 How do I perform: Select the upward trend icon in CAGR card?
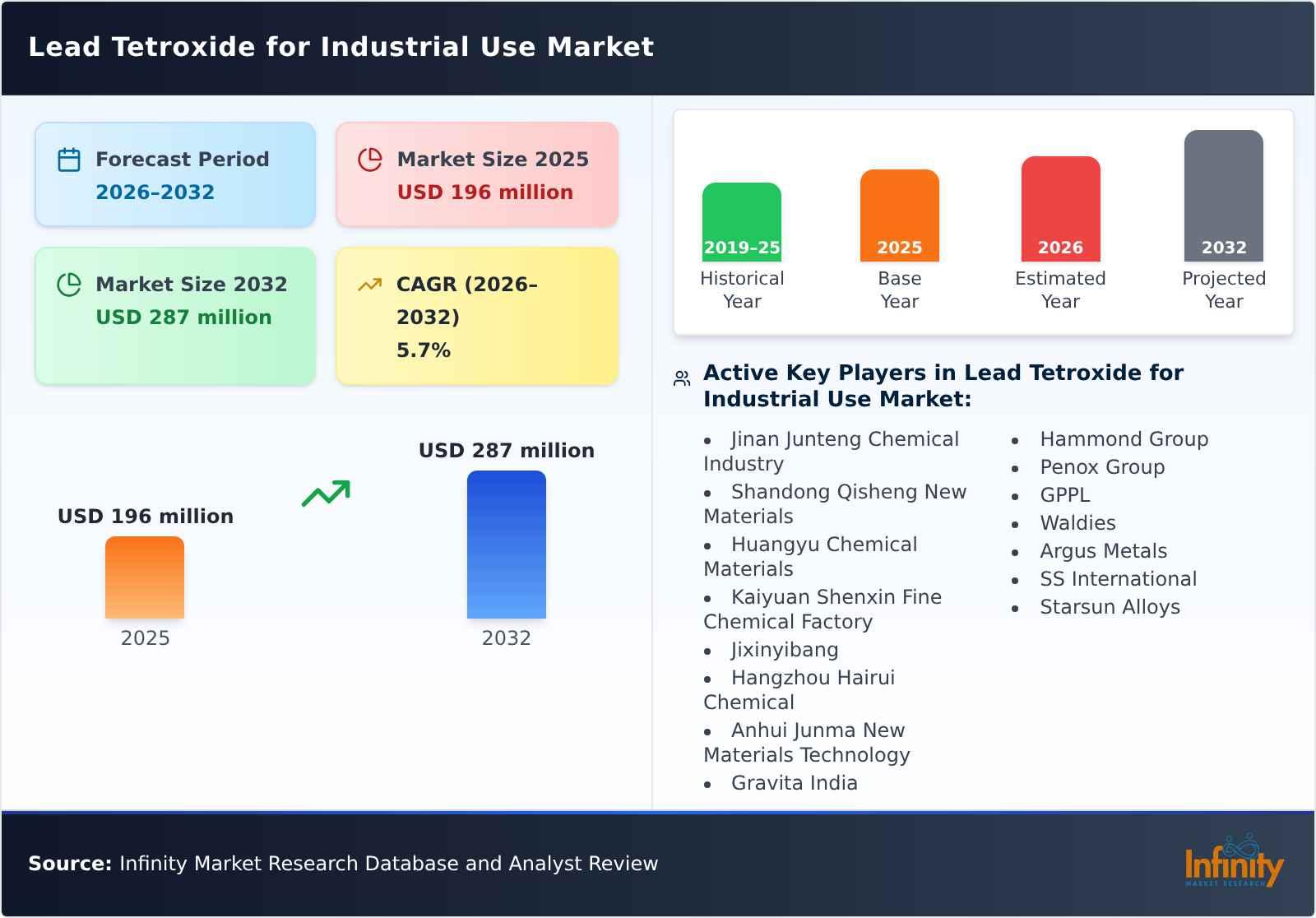(369, 284)
